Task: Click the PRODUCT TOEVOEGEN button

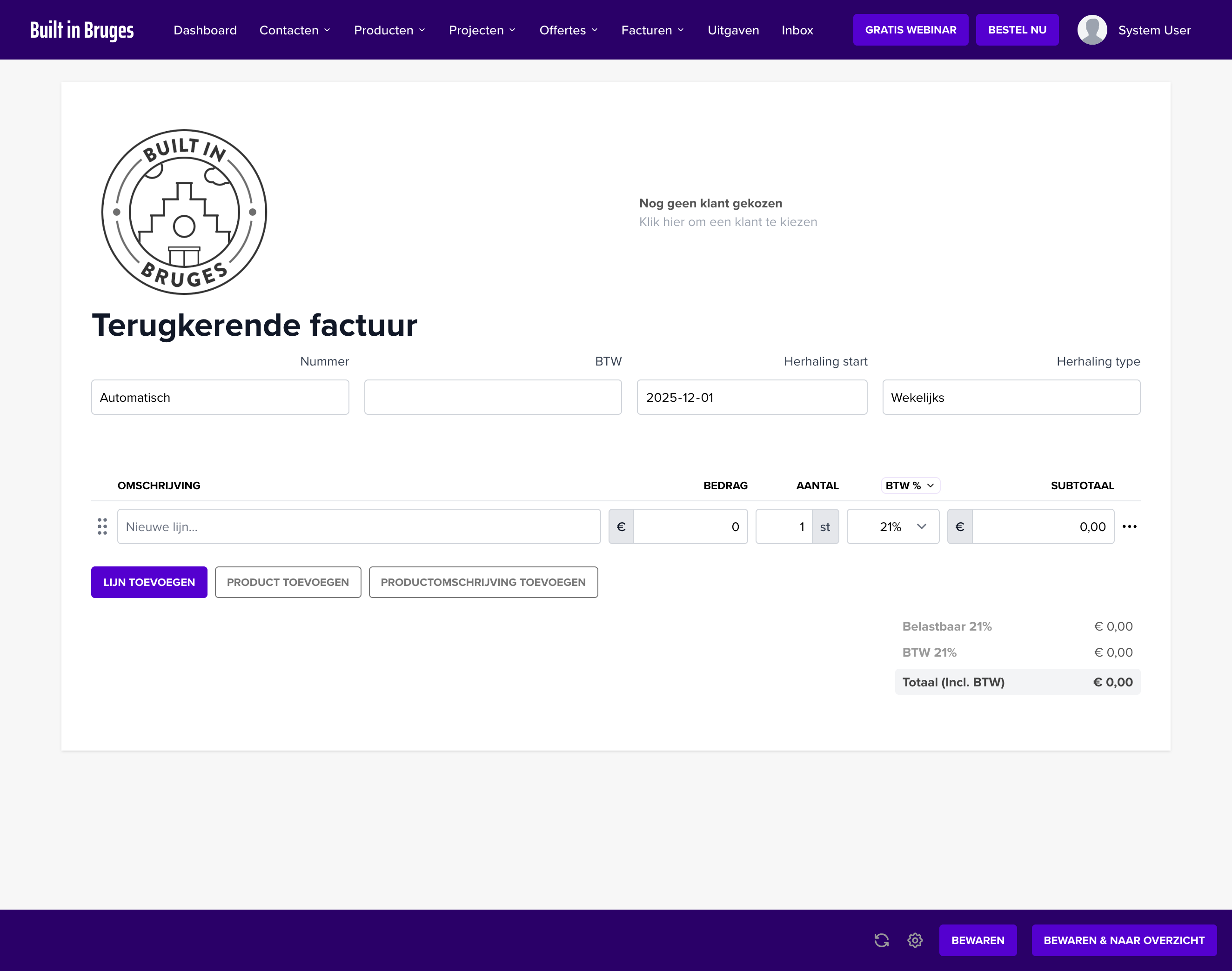Action: click(288, 582)
